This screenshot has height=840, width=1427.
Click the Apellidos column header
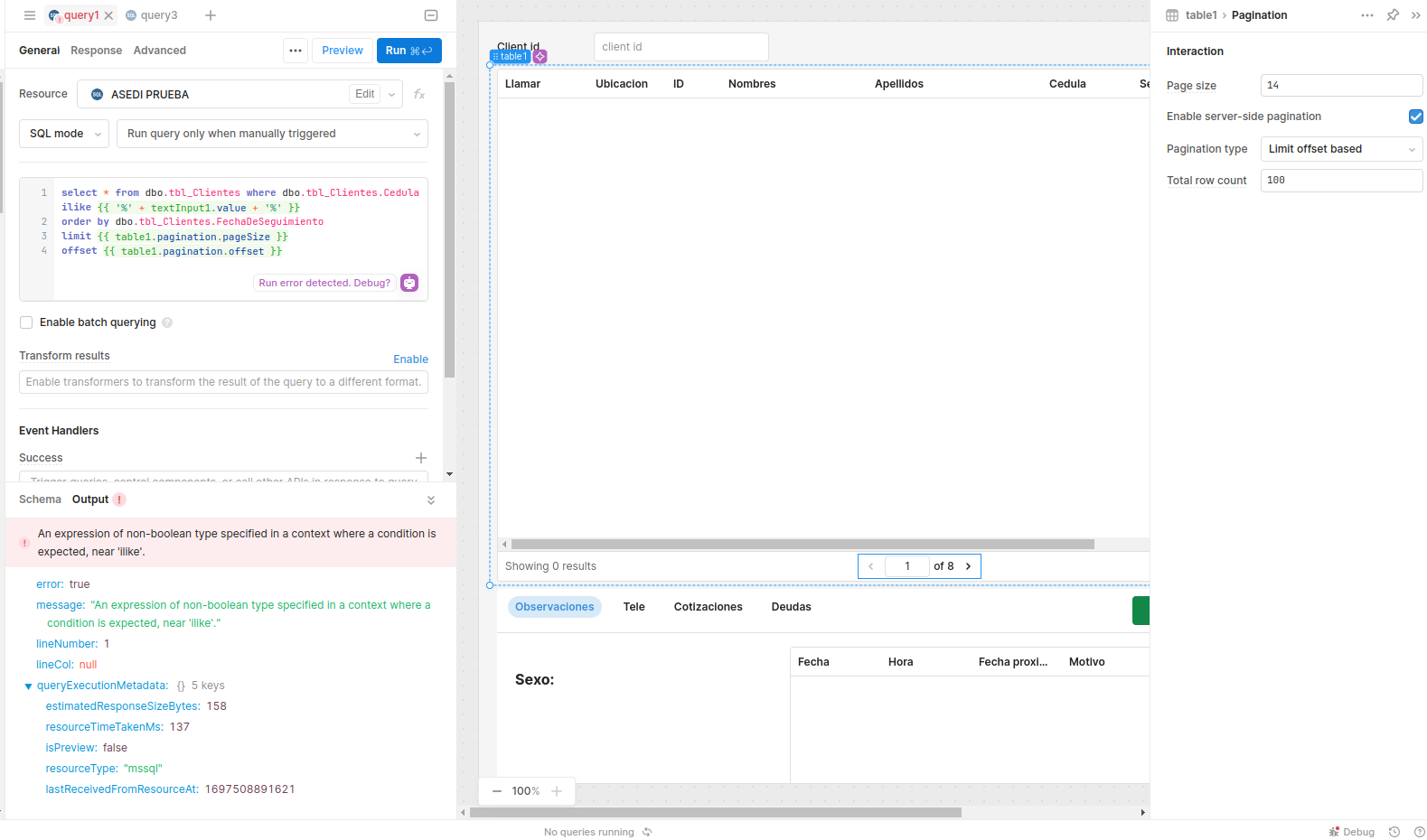pyautogui.click(x=899, y=84)
